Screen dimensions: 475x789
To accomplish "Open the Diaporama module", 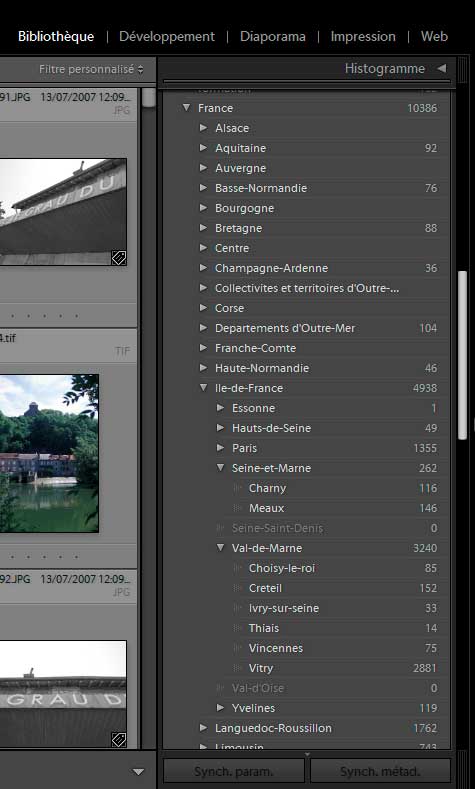I will pyautogui.click(x=273, y=37).
